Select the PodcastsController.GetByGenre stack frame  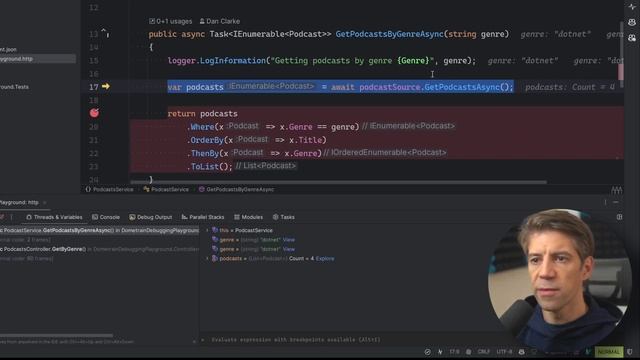tap(99, 249)
